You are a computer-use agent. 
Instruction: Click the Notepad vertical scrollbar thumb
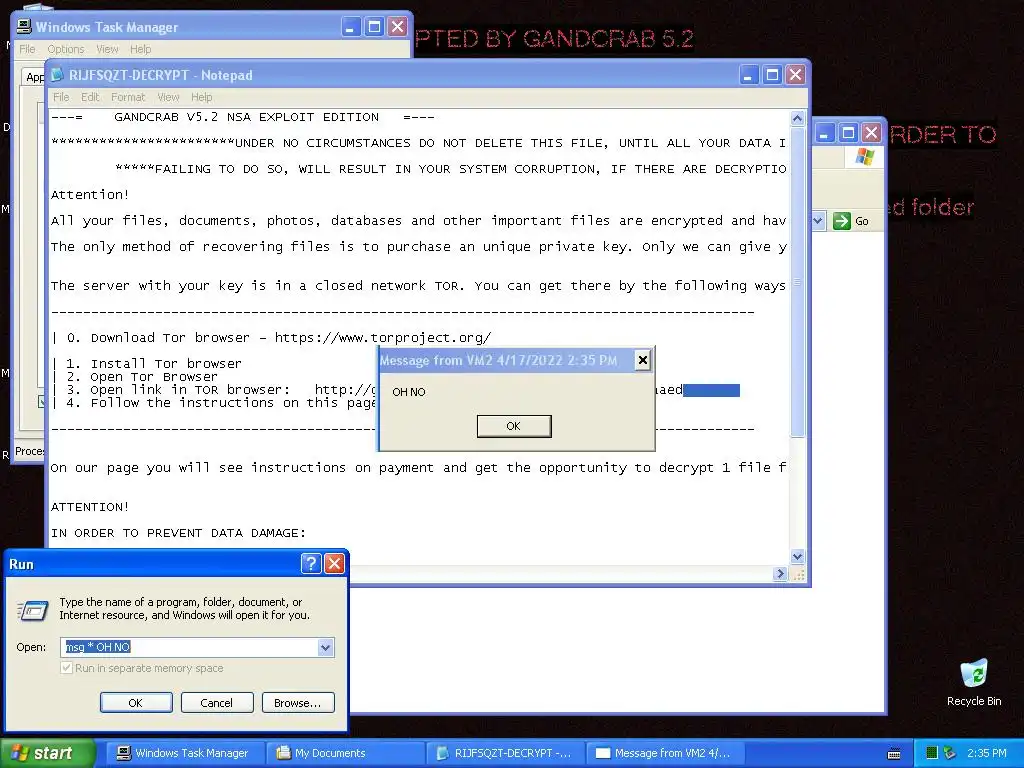[x=797, y=282]
